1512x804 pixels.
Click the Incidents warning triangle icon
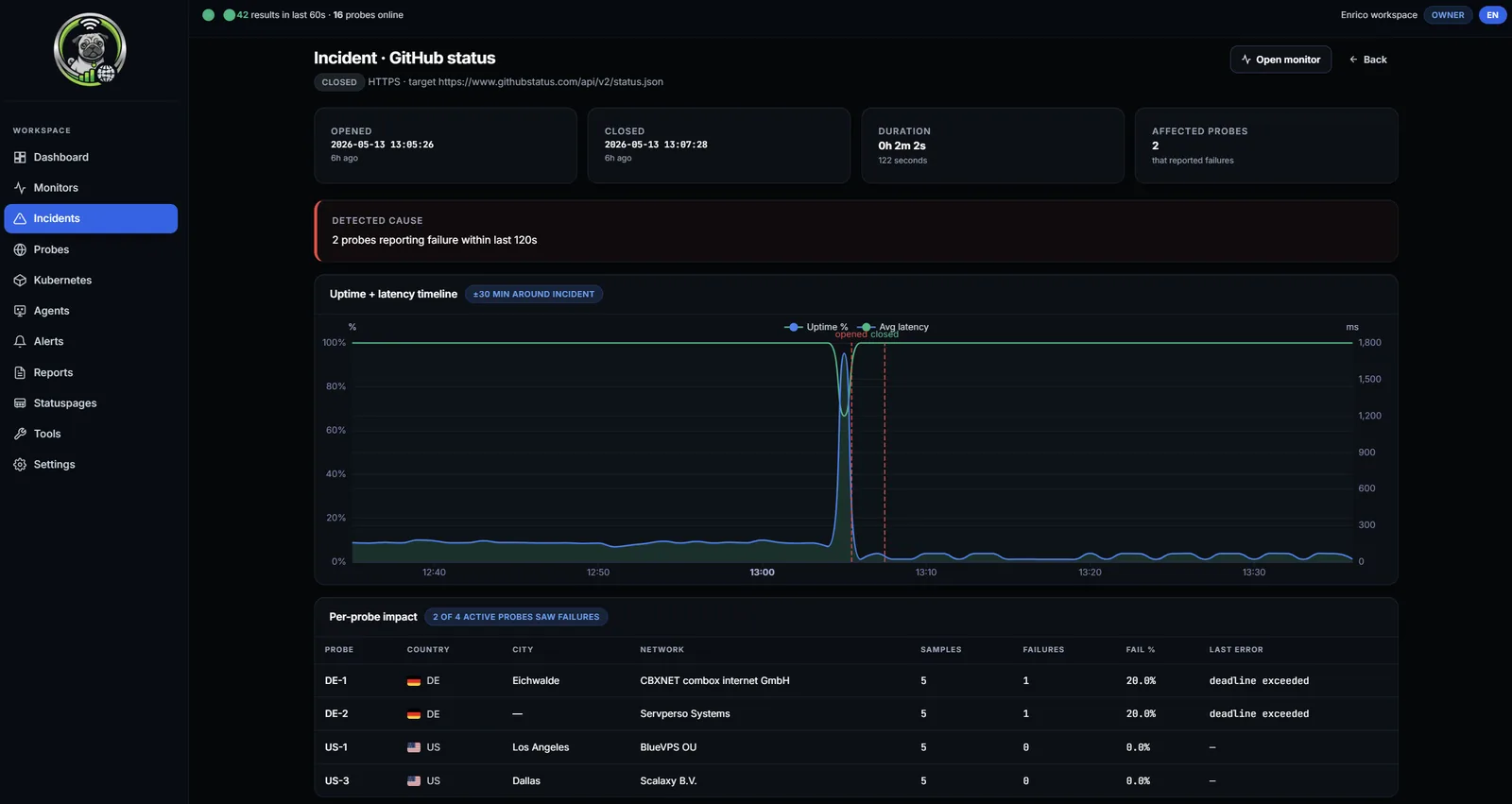20,218
